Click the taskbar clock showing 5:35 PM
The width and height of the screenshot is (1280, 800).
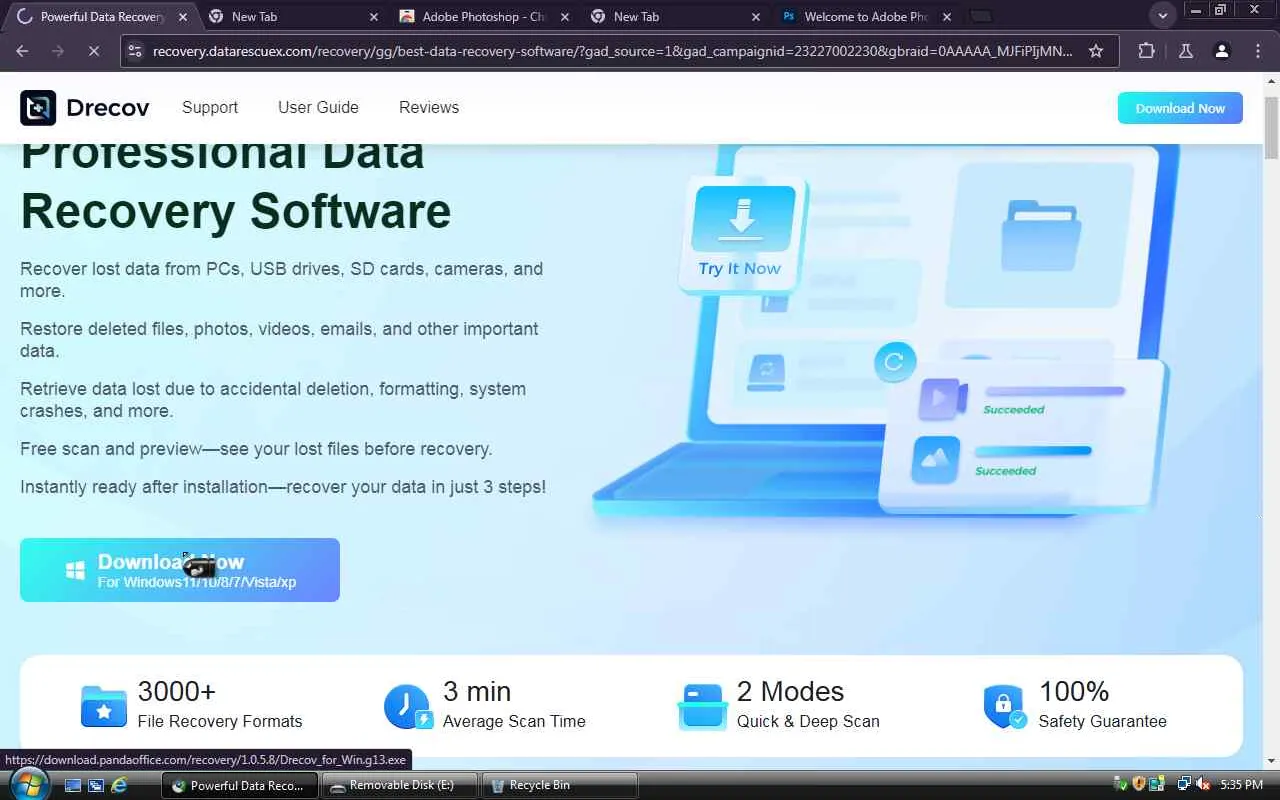(1241, 785)
